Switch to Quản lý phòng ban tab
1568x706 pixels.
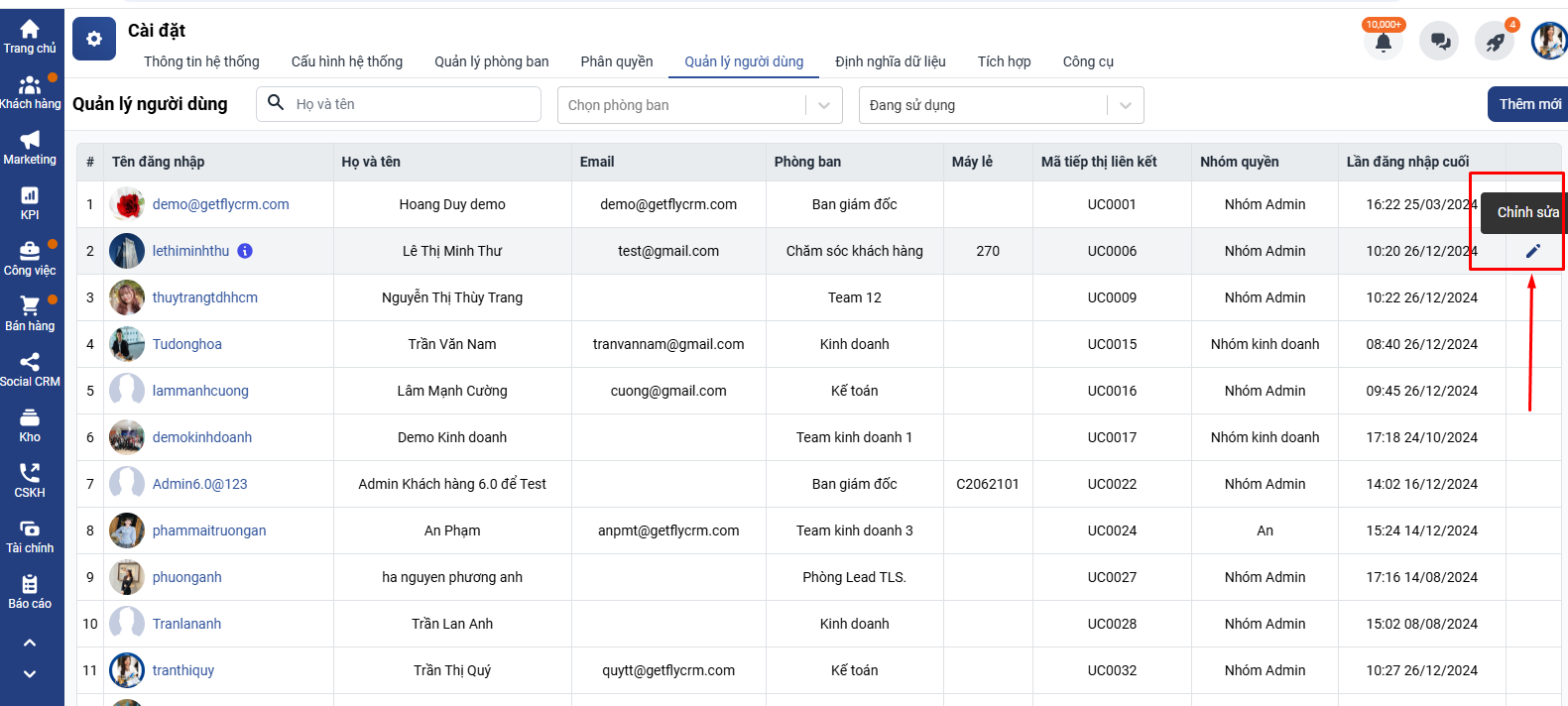pyautogui.click(x=491, y=61)
